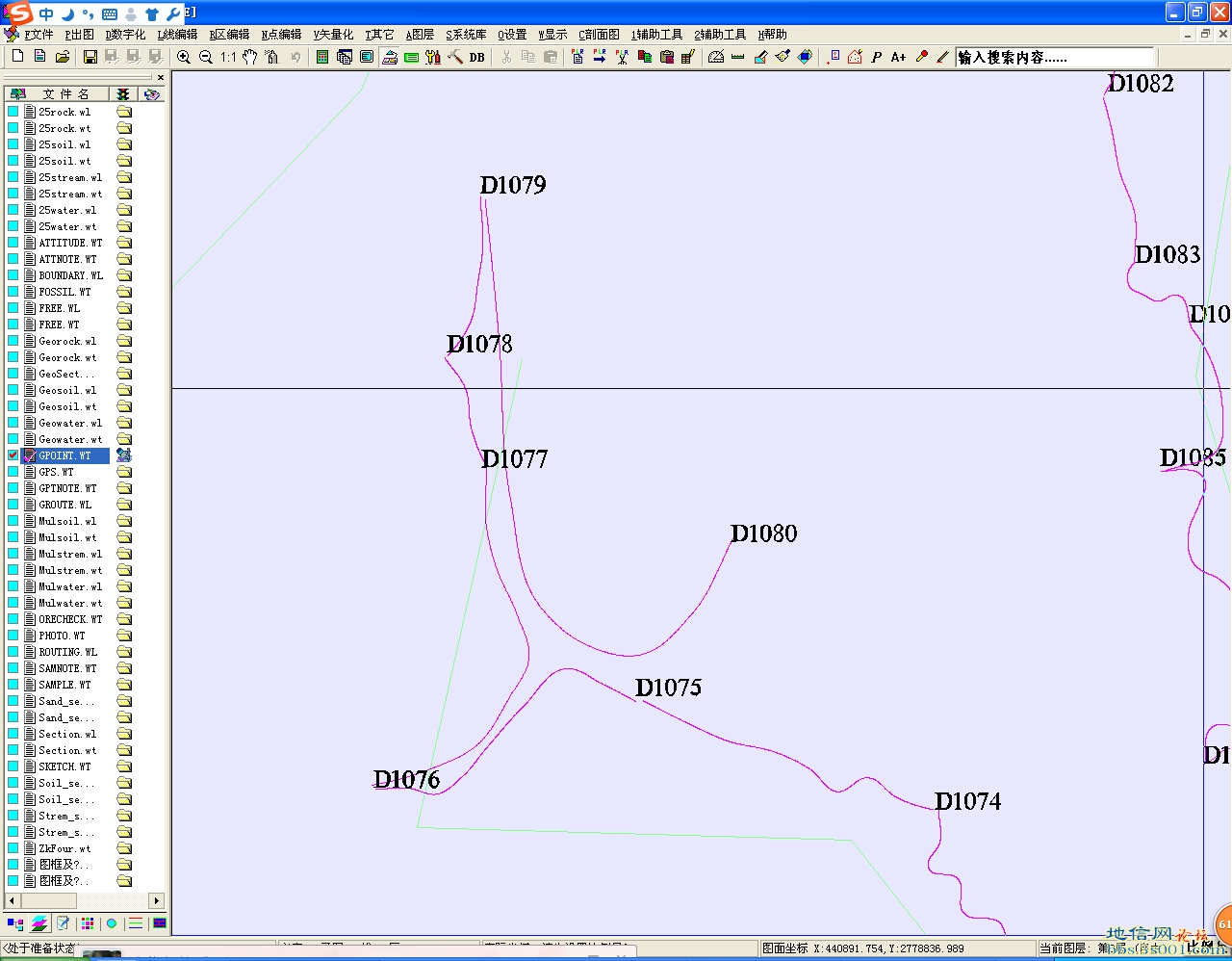Click the A+ text annotation icon
Image resolution: width=1232 pixels, height=961 pixels.
pyautogui.click(x=898, y=57)
